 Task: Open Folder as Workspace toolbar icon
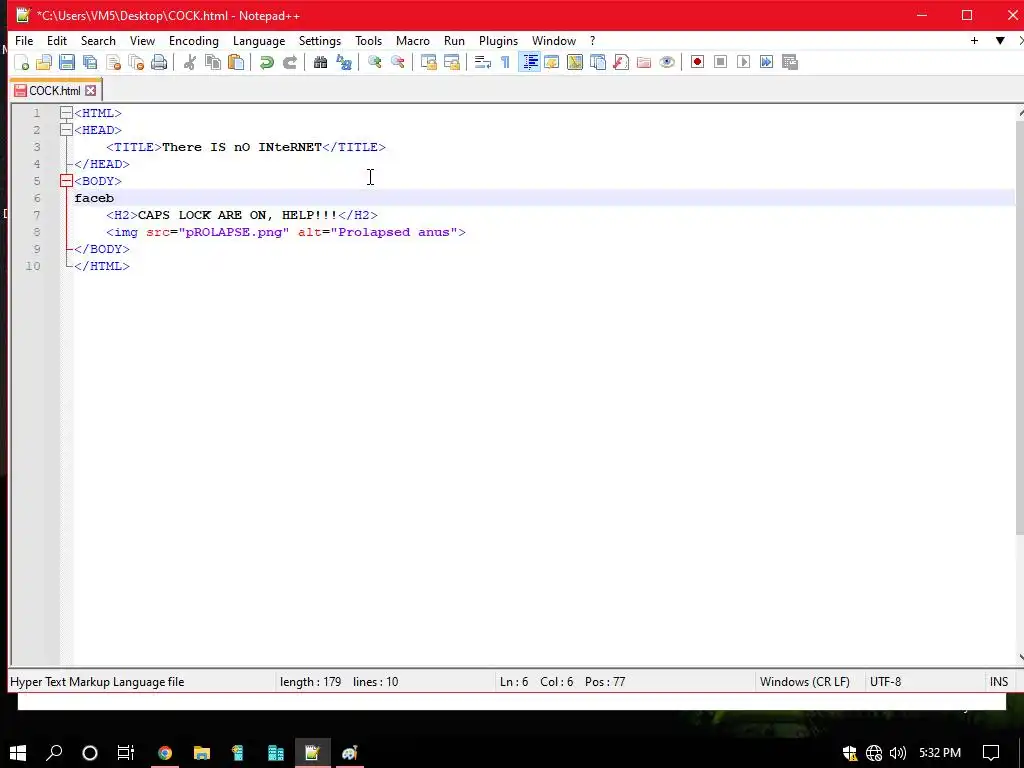pyautogui.click(x=644, y=62)
